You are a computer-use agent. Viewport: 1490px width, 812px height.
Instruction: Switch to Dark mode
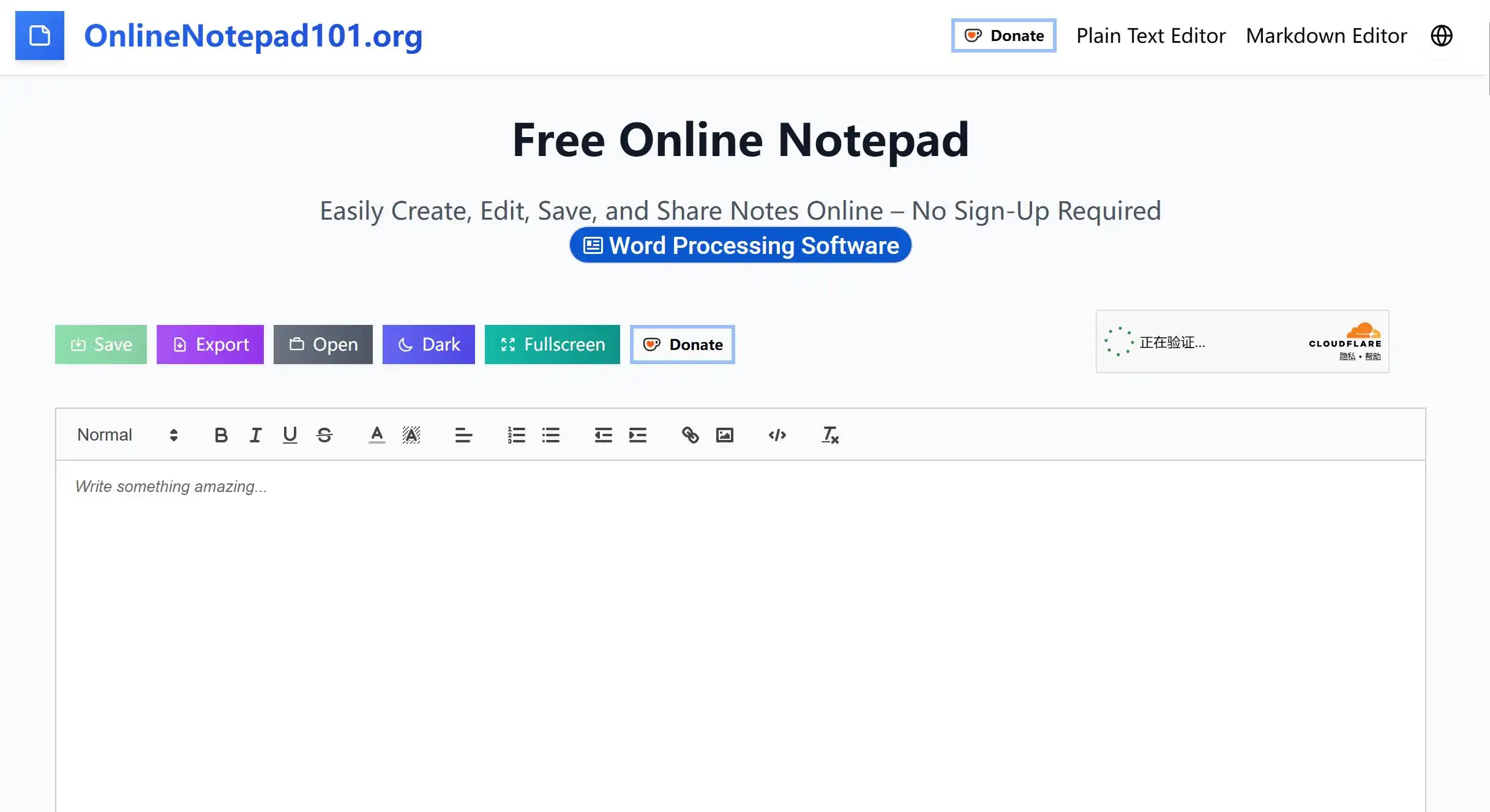(x=429, y=345)
